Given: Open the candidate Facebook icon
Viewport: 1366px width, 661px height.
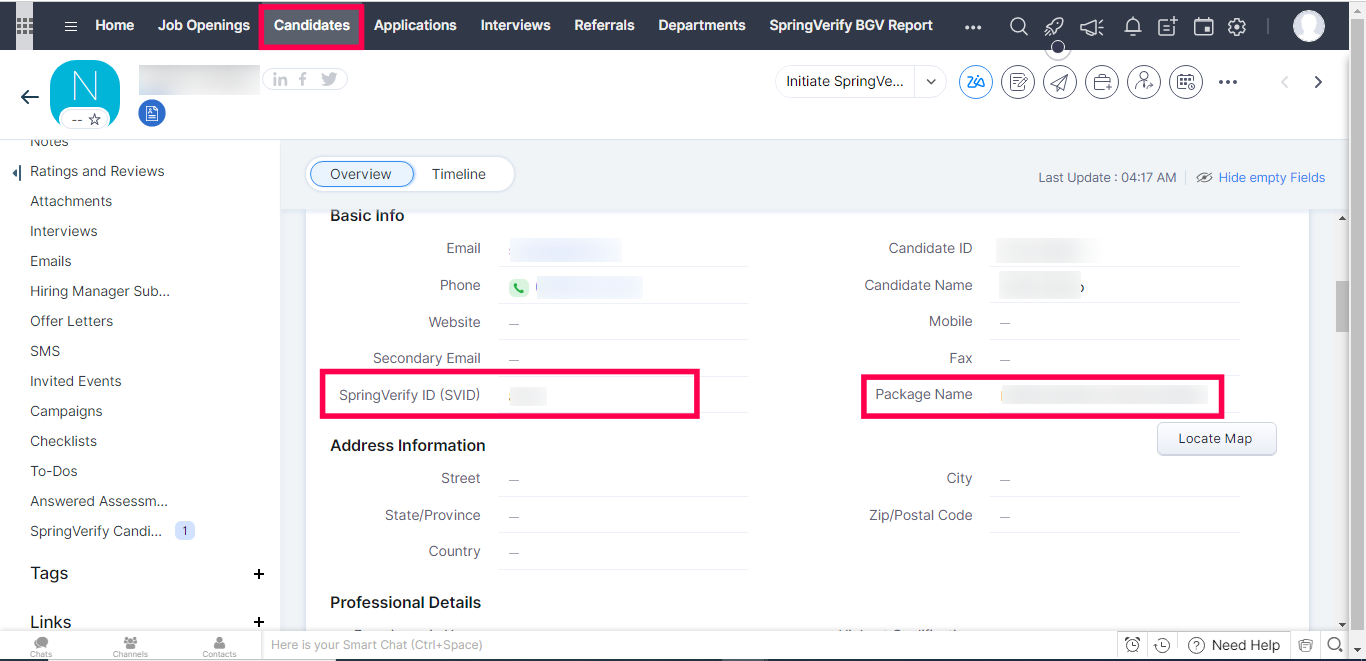Looking at the screenshot, I should [x=303, y=79].
